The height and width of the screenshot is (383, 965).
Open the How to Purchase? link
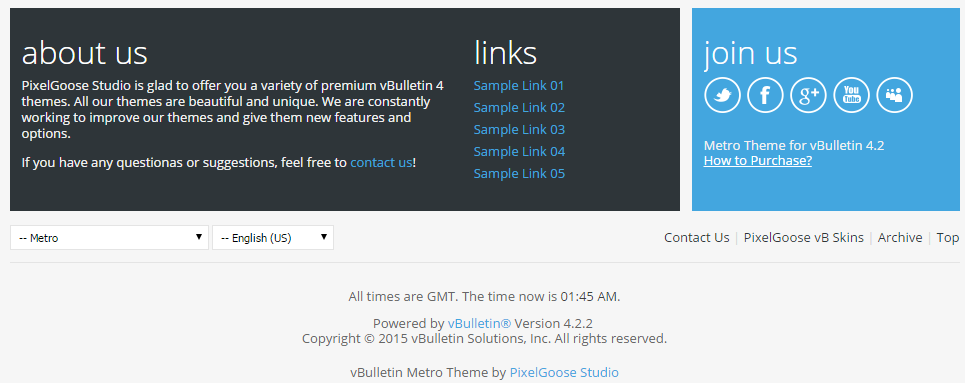[x=758, y=161]
